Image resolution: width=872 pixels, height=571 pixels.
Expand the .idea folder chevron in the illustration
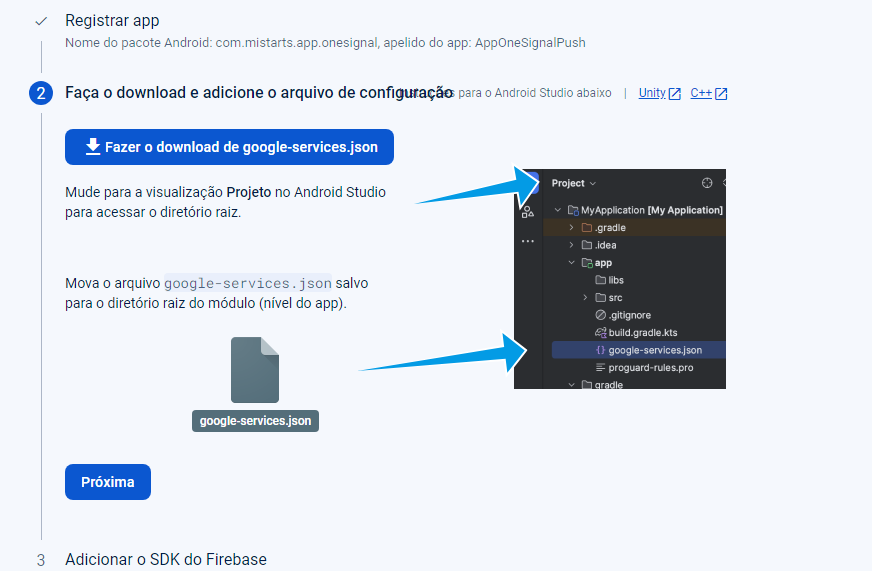[571, 245]
